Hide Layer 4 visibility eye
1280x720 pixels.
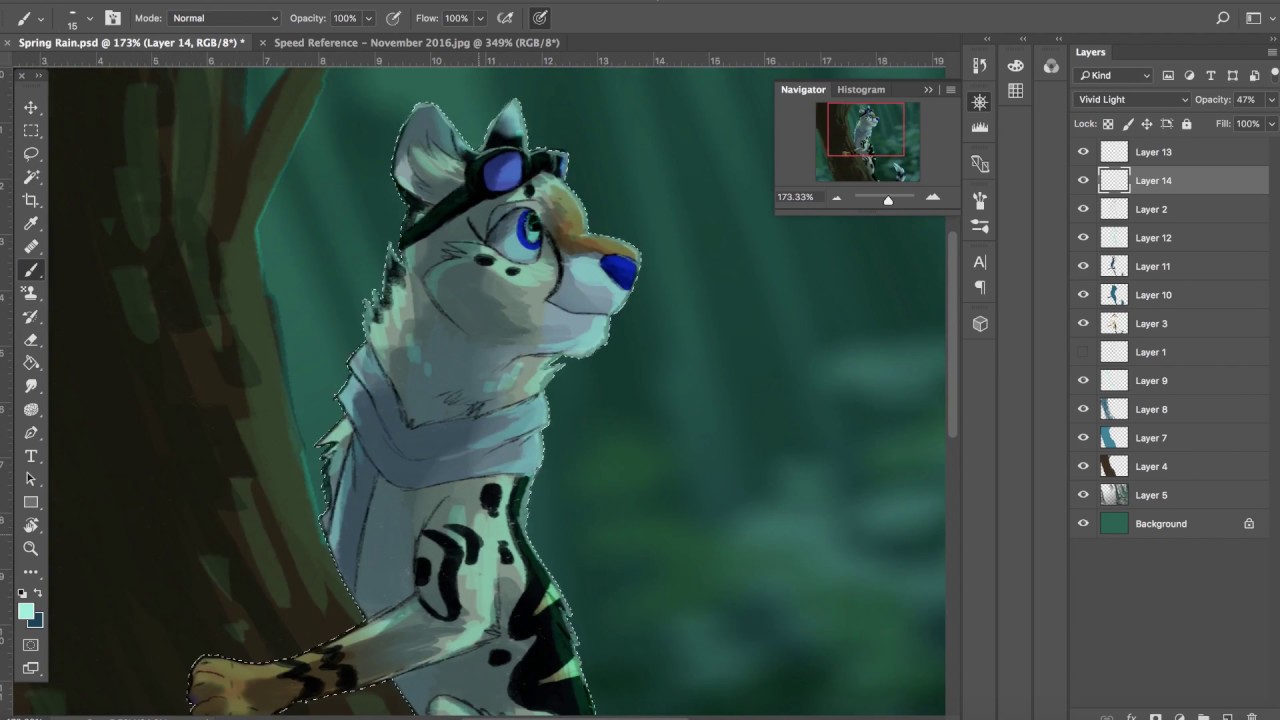tap(1083, 466)
